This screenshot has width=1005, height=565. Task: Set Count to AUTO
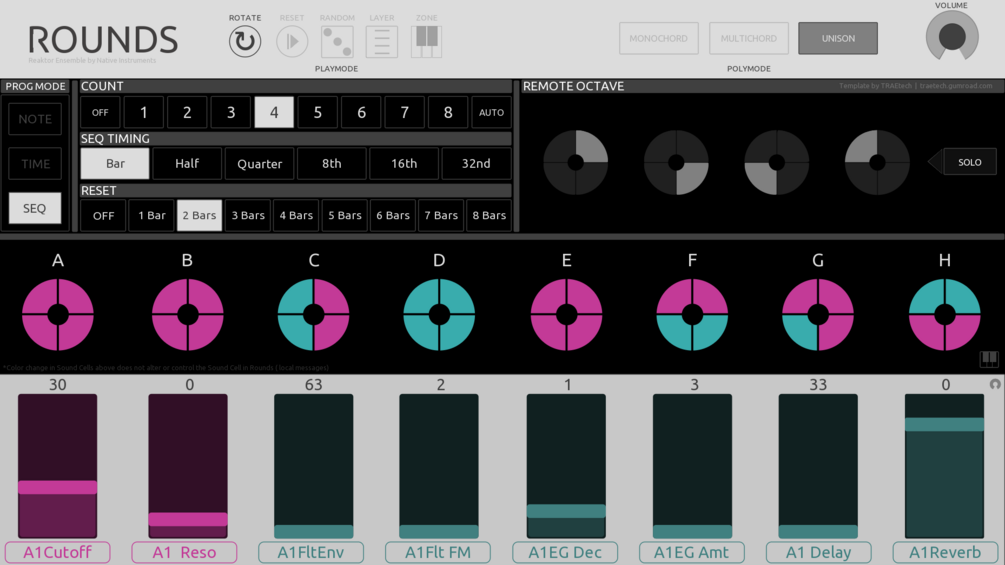click(x=492, y=112)
